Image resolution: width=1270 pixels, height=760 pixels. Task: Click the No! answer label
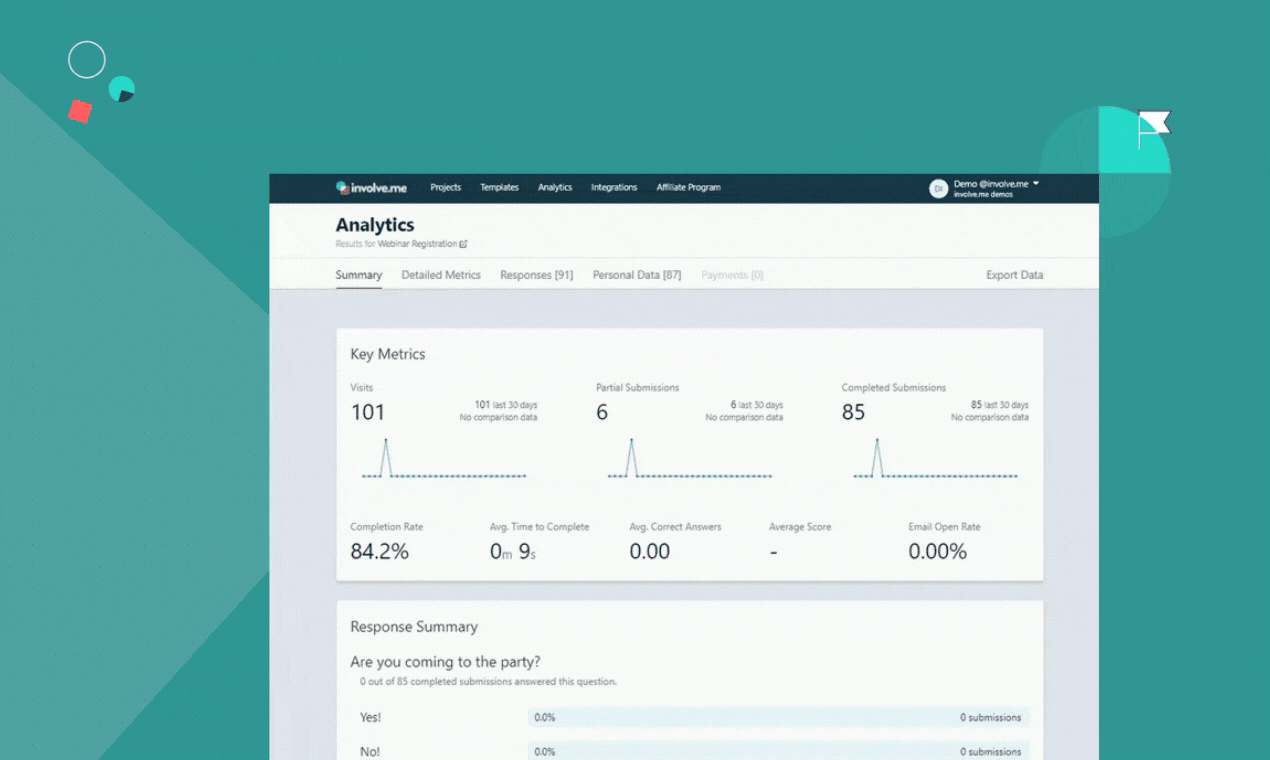tap(370, 752)
